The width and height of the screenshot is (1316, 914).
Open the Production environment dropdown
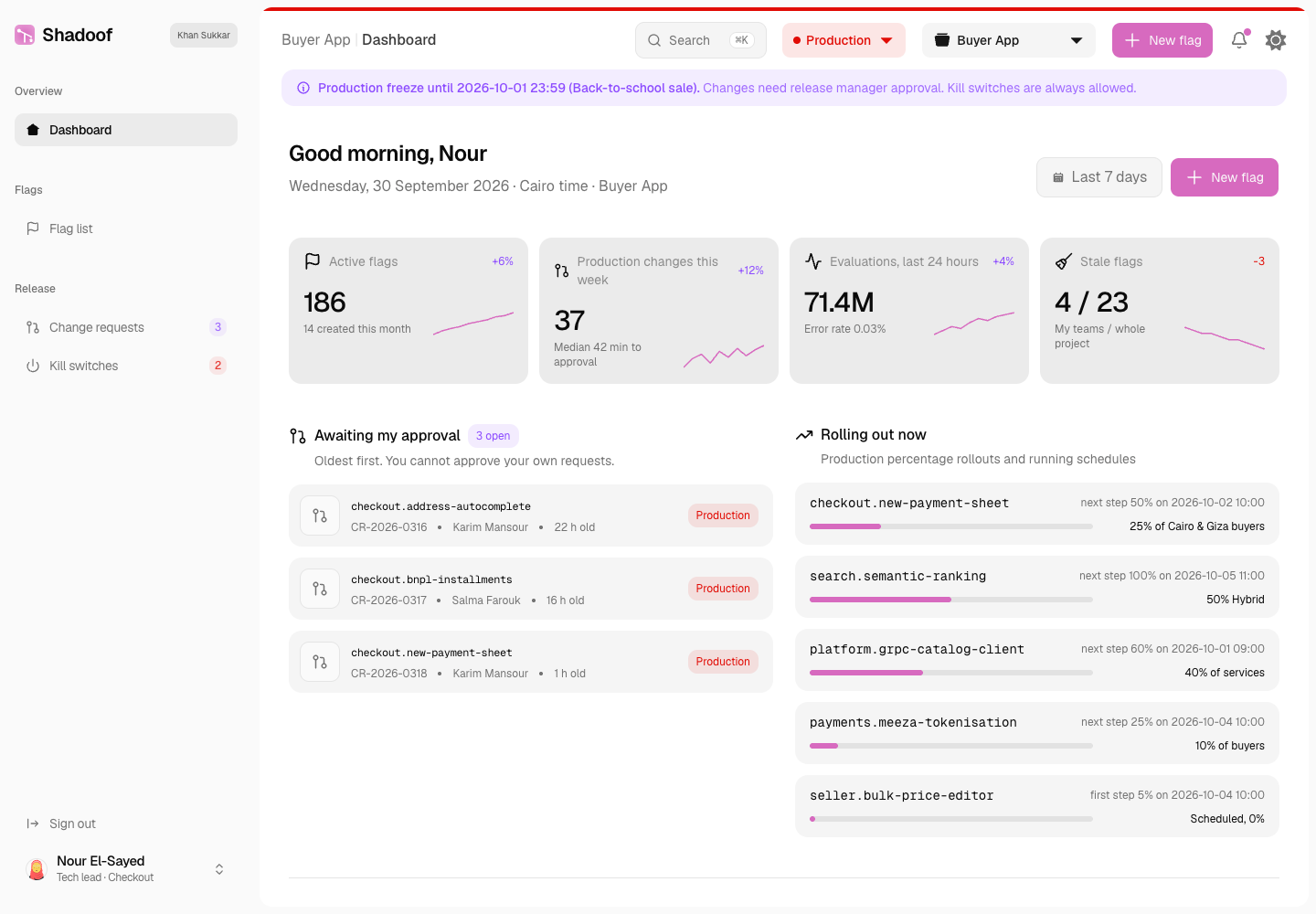[x=844, y=40]
